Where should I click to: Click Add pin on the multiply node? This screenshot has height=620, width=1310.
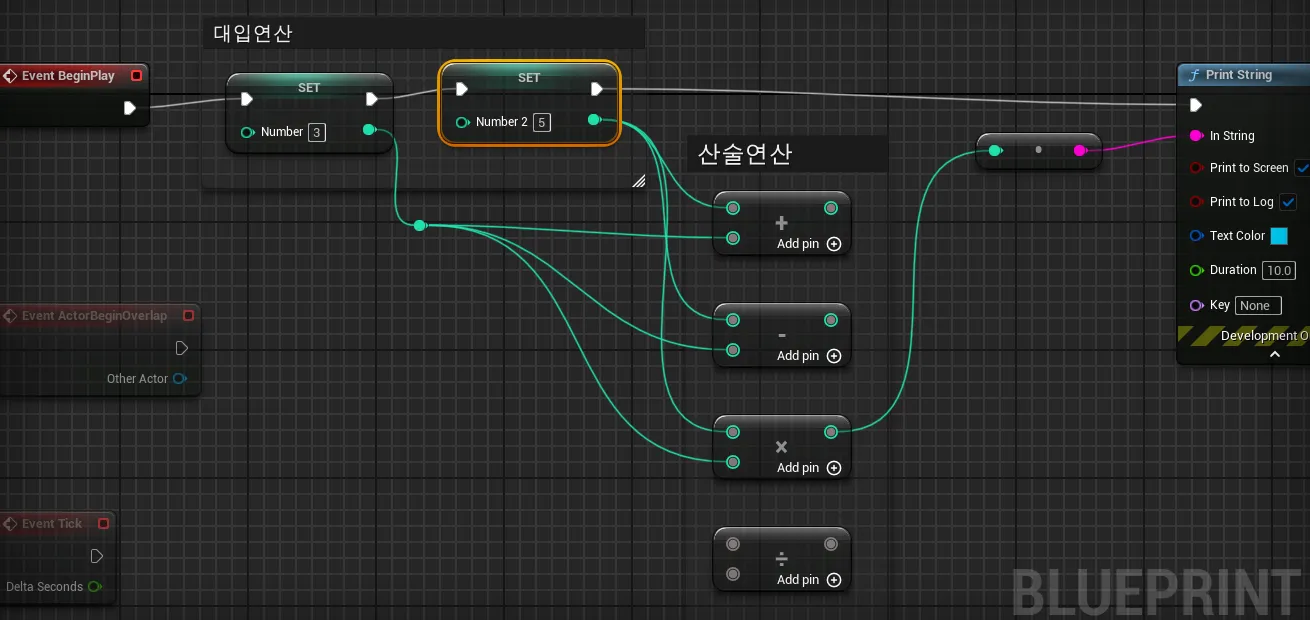pyautogui.click(x=809, y=468)
